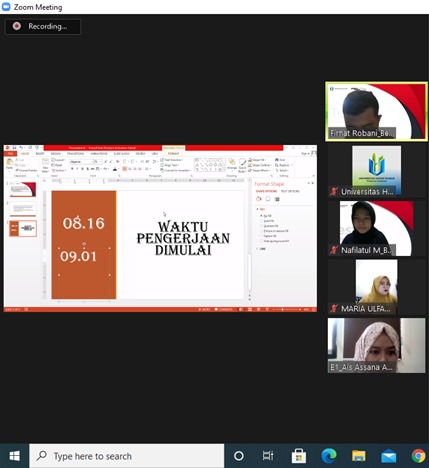Select the Fill & Line paint bucket icon

(x=259, y=199)
